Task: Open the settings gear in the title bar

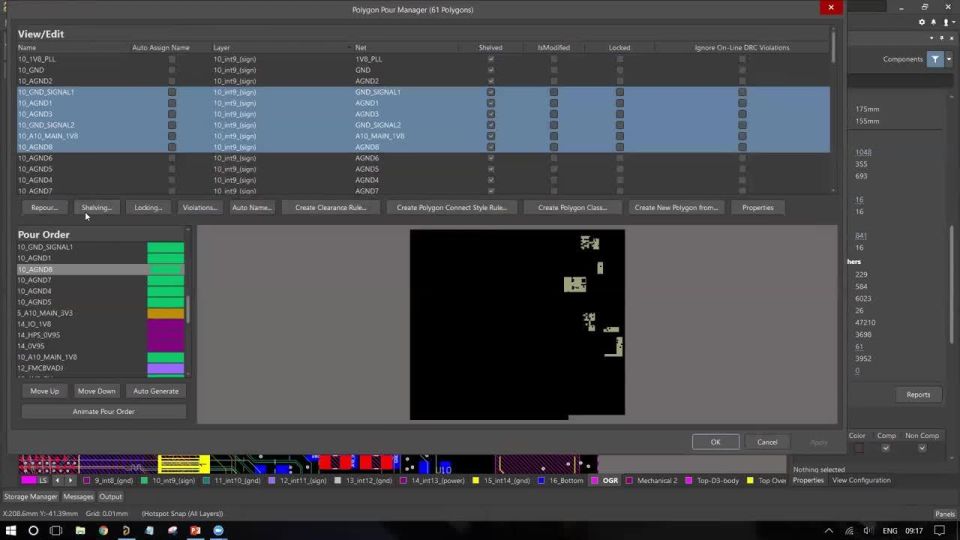Action: [x=921, y=22]
